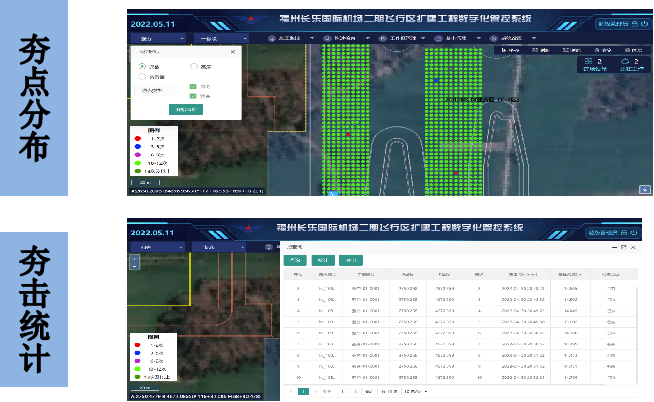
Task: Close the small filter popup with the X
Action: tap(234, 50)
